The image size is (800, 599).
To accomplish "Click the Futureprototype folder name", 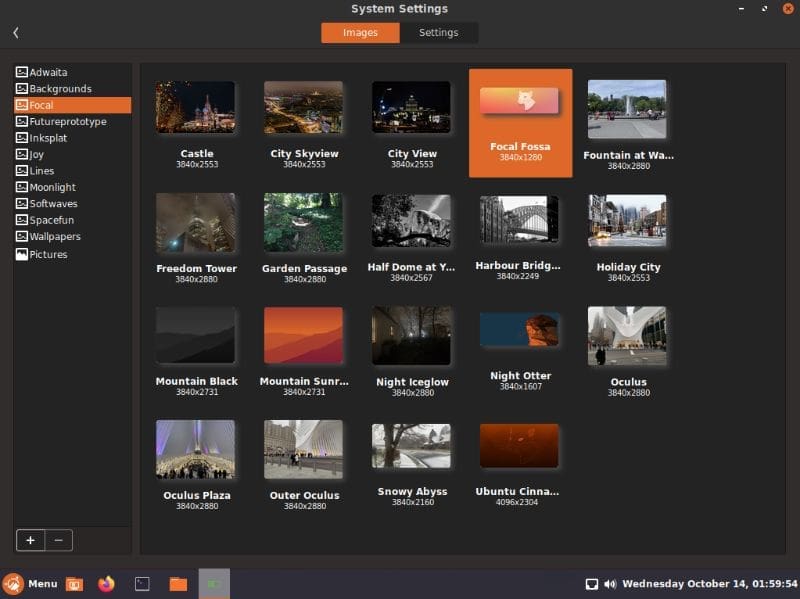I will tap(68, 122).
